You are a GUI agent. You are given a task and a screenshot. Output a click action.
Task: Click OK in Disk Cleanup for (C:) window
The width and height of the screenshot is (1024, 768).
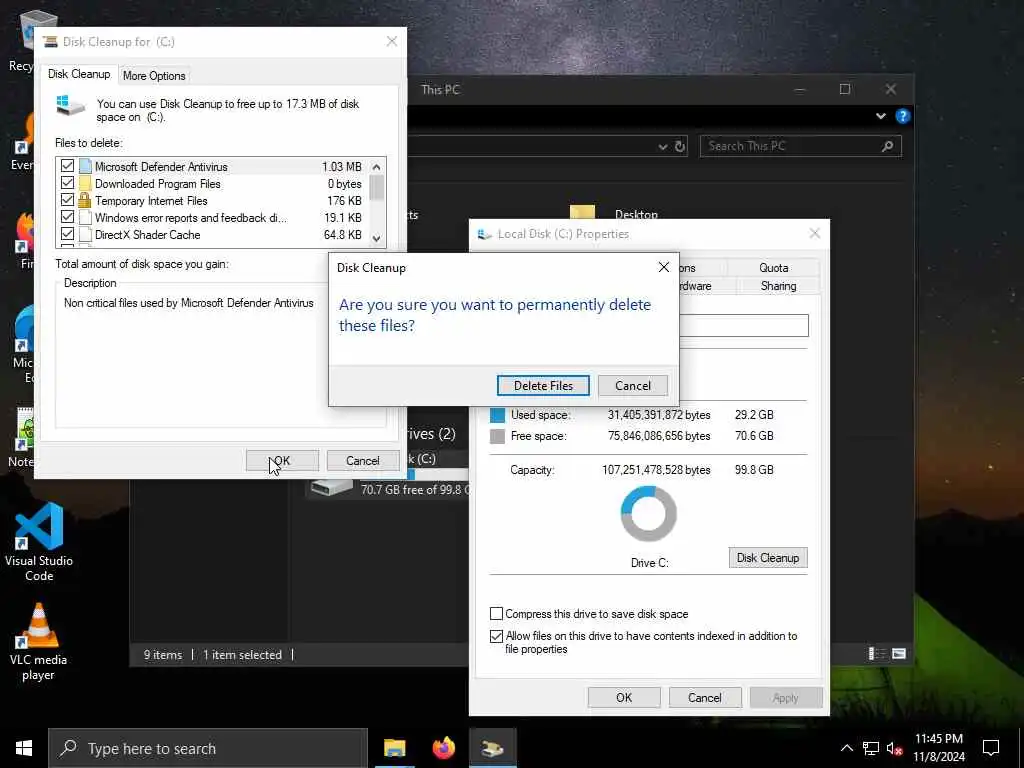click(x=282, y=460)
